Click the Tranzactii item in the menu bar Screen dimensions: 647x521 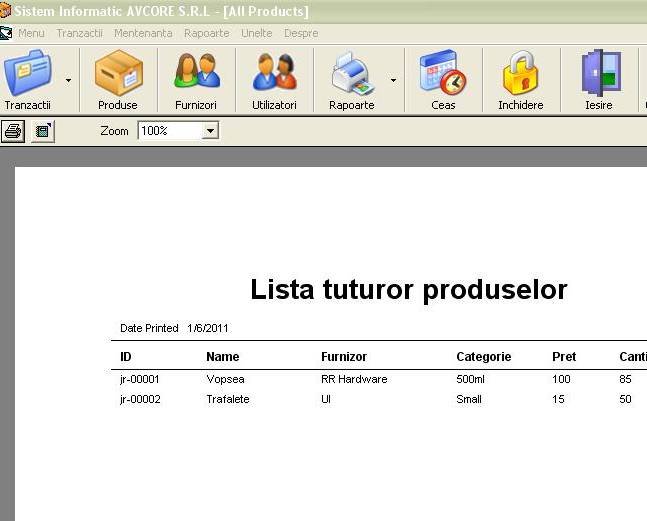[x=79, y=33]
